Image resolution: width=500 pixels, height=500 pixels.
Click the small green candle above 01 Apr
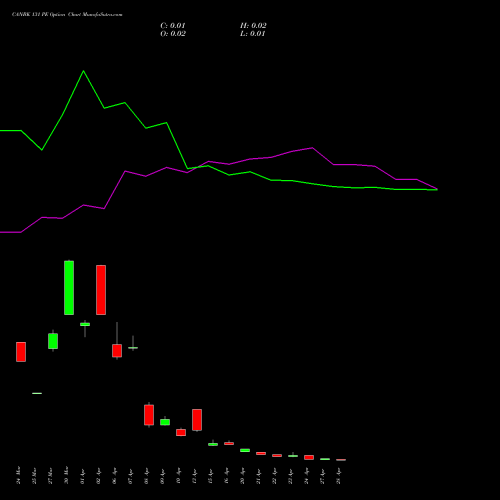tap(85, 324)
